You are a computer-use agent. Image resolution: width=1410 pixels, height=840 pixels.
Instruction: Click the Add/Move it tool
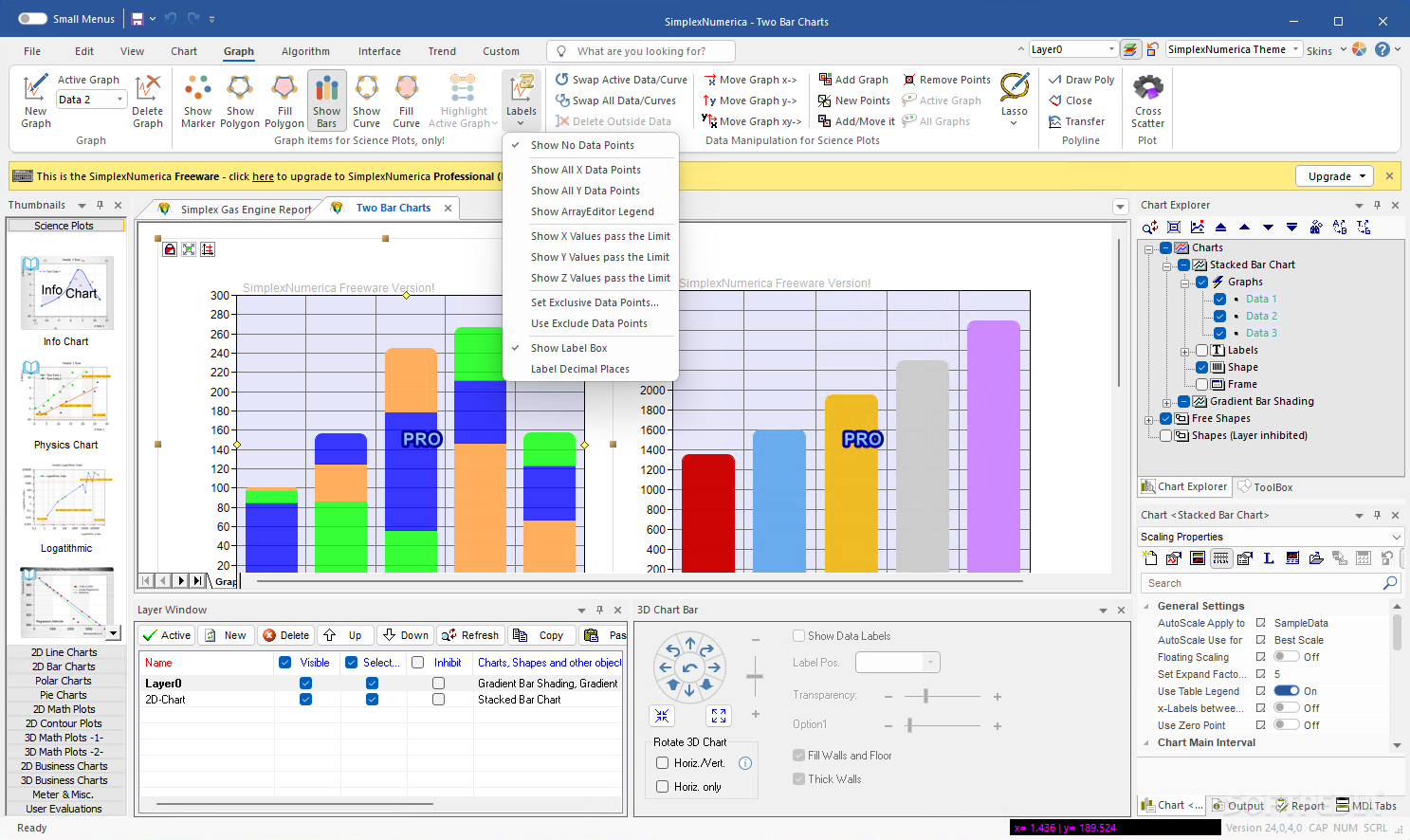point(856,121)
